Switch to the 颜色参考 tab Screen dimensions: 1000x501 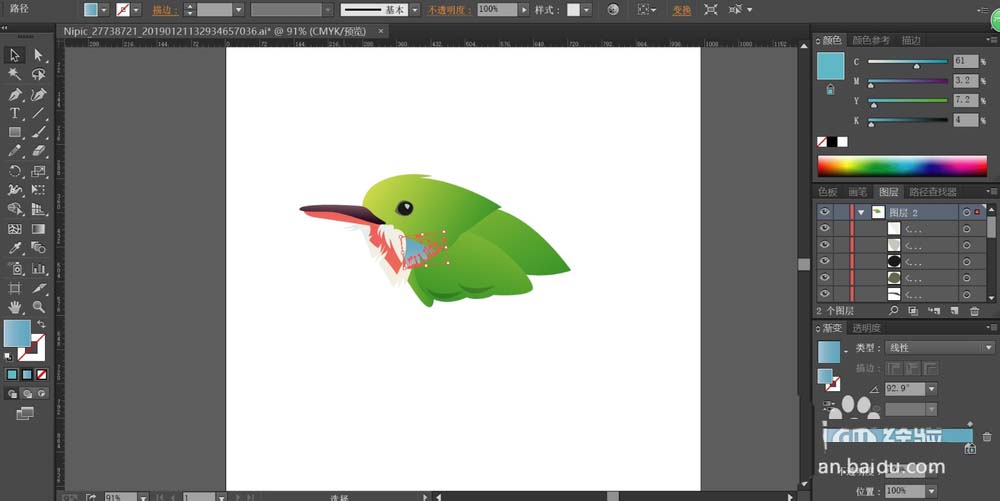tap(871, 40)
